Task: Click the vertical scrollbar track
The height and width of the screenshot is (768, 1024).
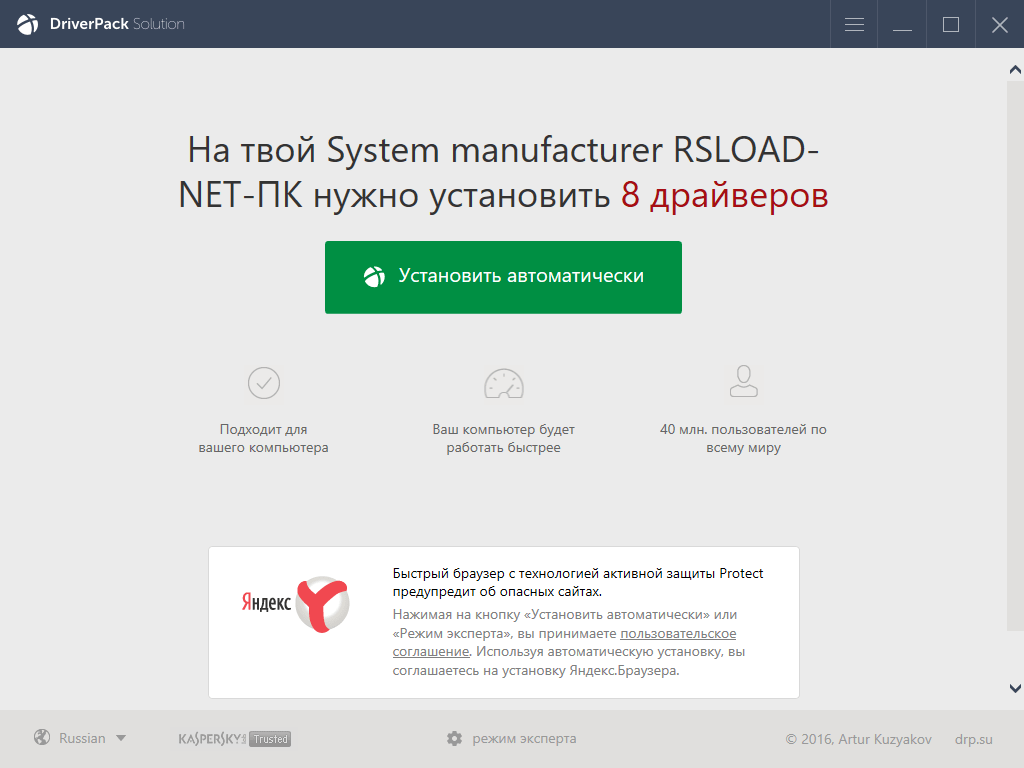Action: [x=1015, y=356]
